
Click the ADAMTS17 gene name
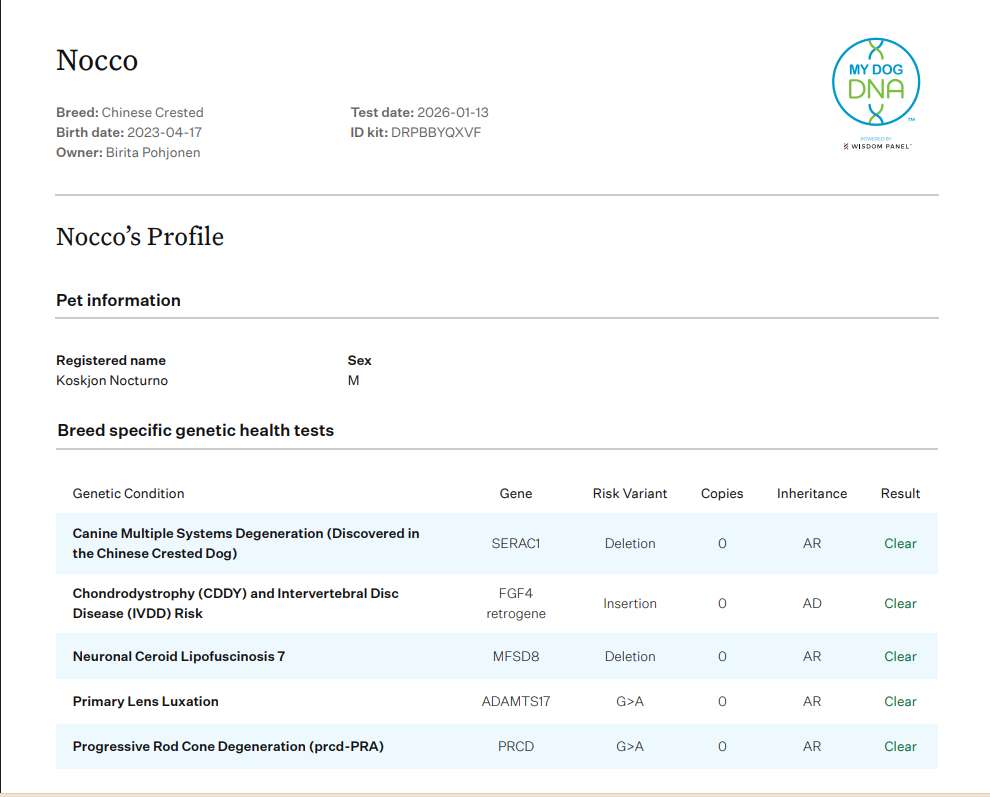(x=516, y=701)
